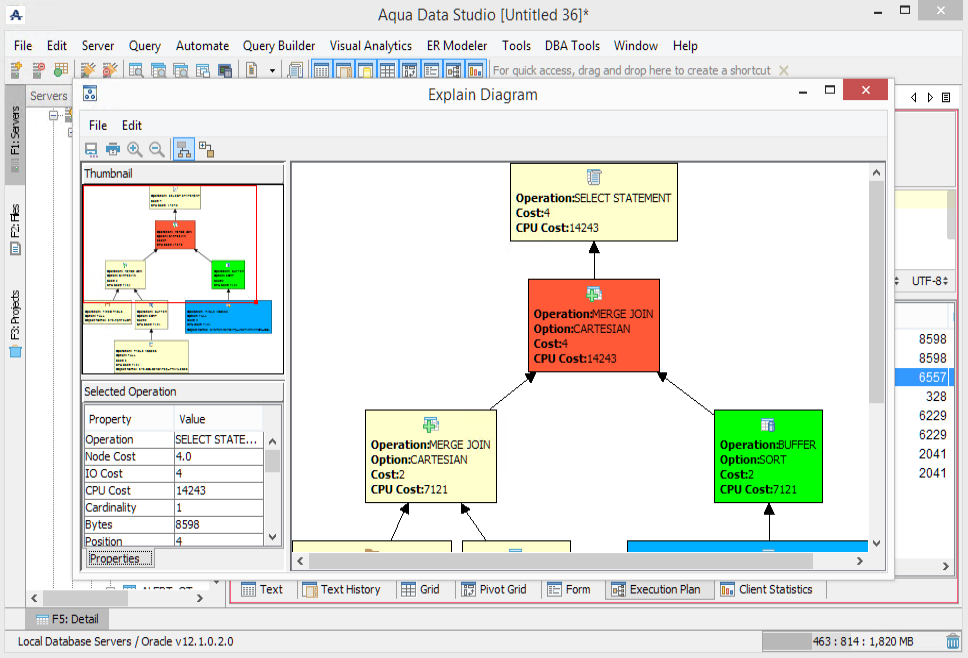Viewport: 968px width, 658px height.
Task: Open the ER Modeler menu
Action: click(x=457, y=46)
